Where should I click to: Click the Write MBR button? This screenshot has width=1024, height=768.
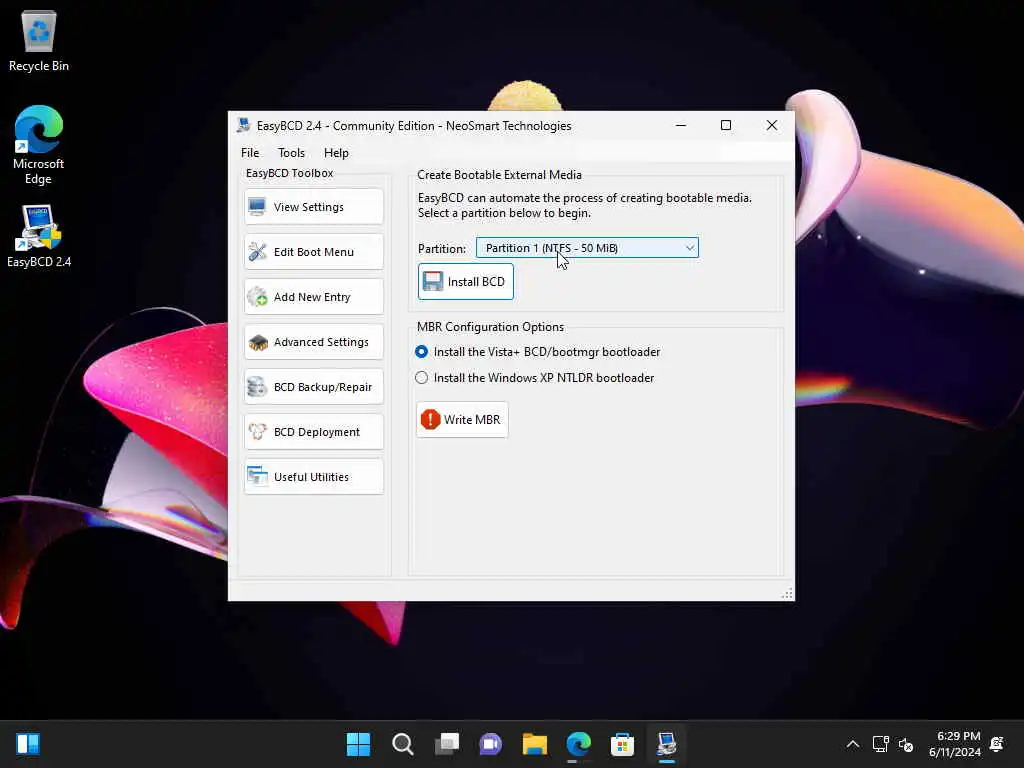tap(462, 419)
